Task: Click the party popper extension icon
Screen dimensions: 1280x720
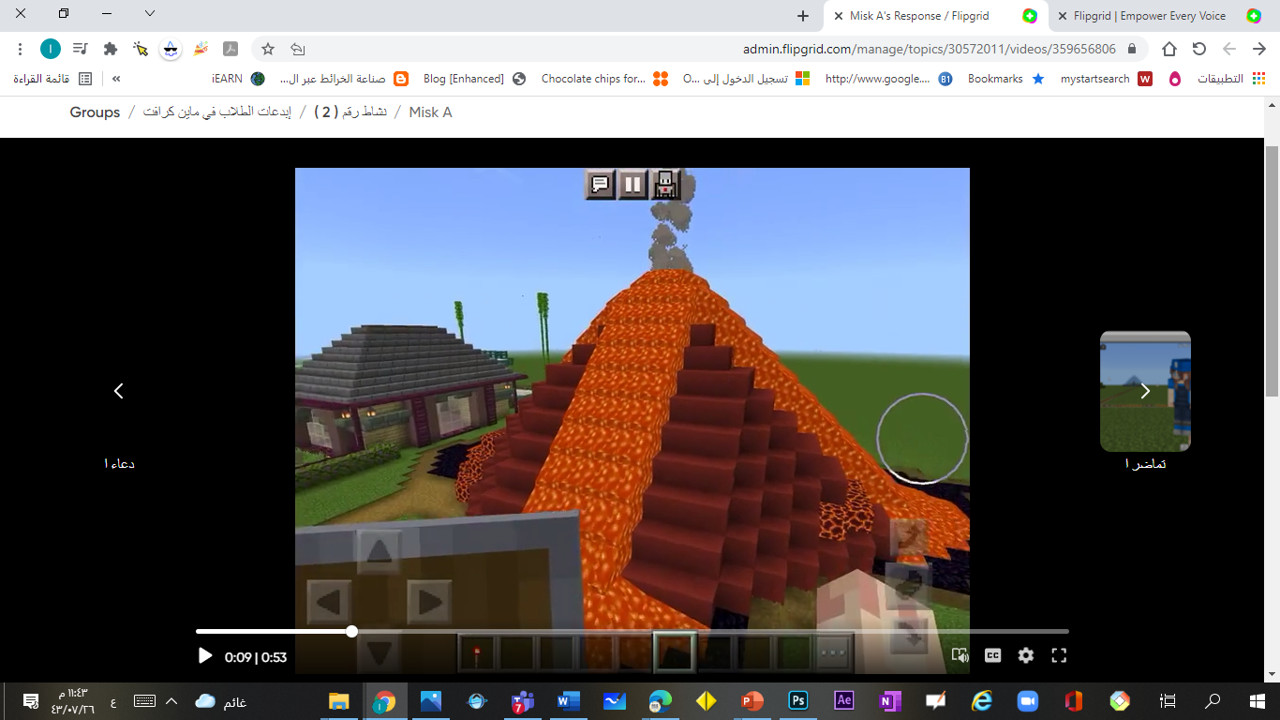Action: (x=201, y=49)
